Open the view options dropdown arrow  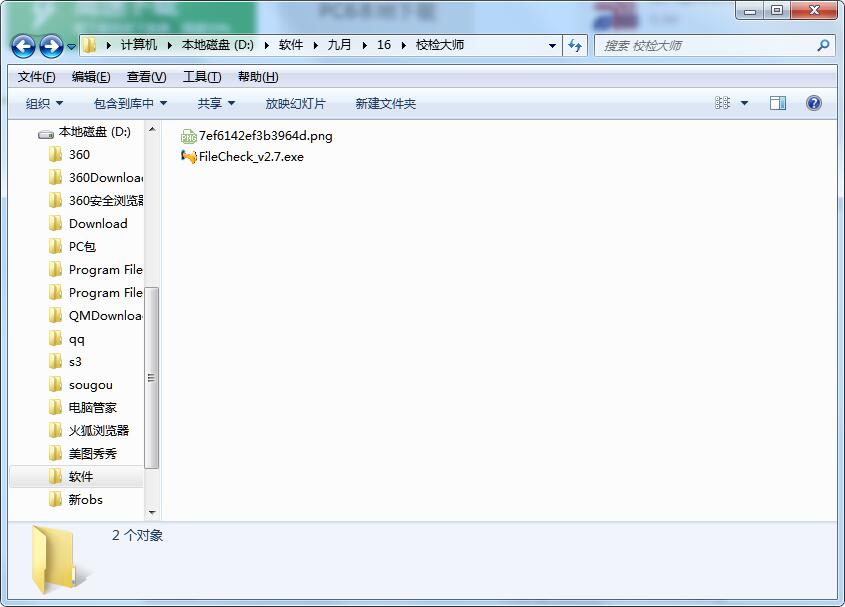pyautogui.click(x=744, y=103)
